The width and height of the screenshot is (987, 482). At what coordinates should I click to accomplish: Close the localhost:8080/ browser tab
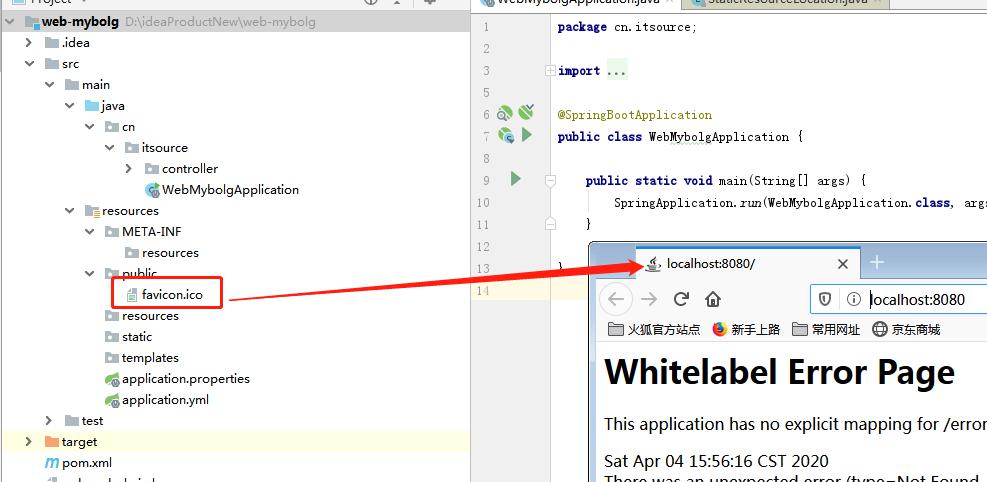[x=843, y=264]
